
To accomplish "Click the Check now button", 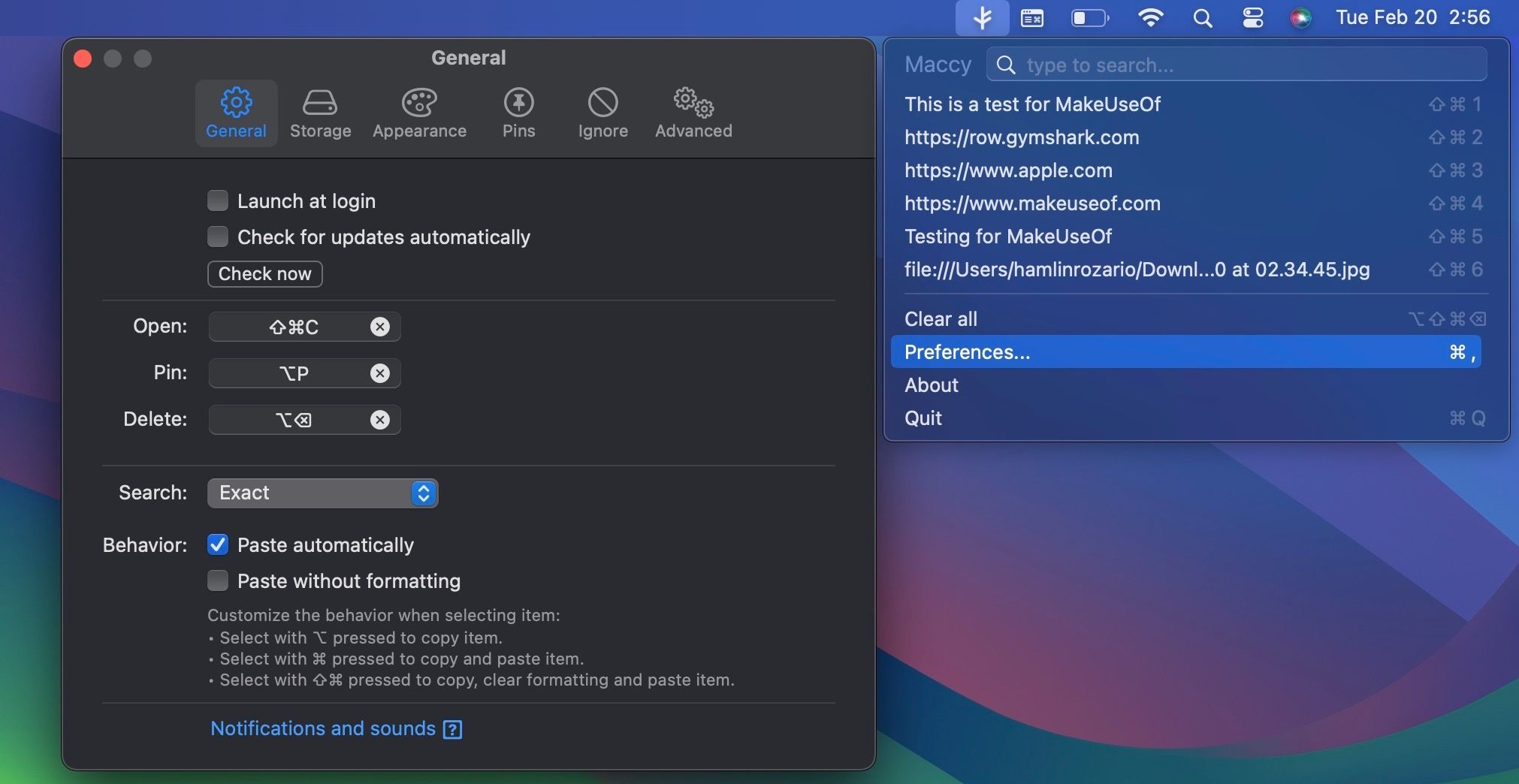I will pos(264,273).
